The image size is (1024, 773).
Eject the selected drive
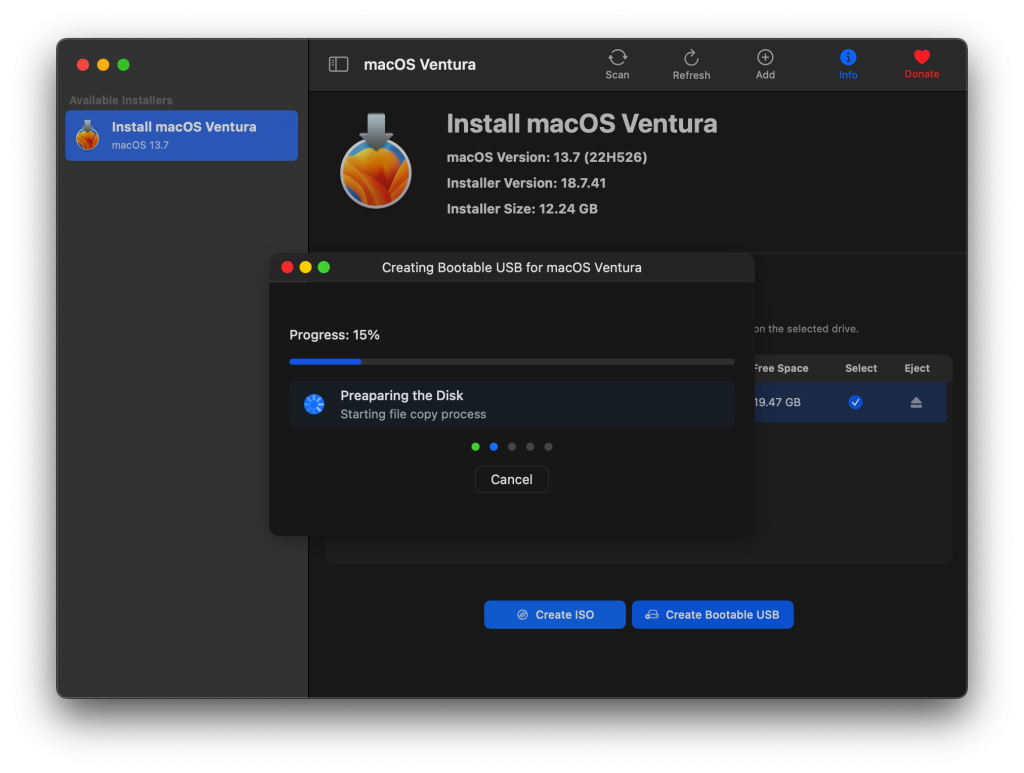916,402
